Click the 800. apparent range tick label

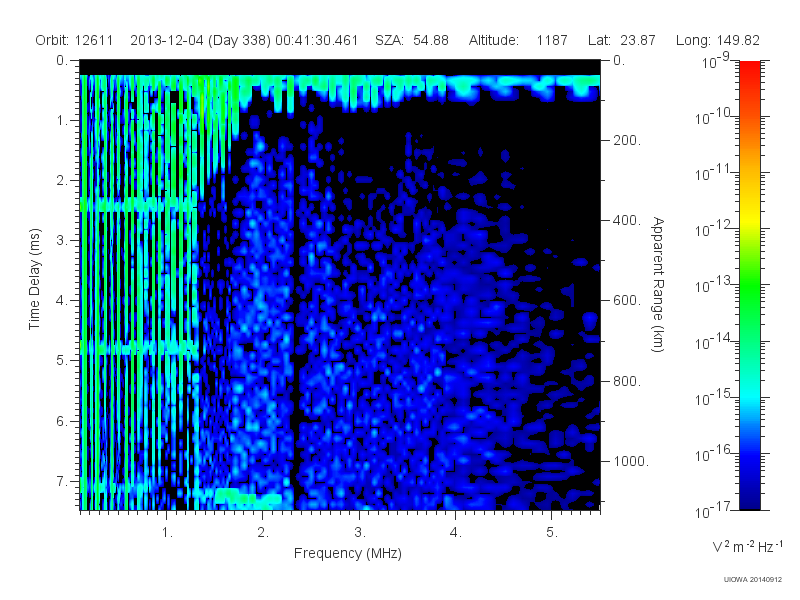tap(627, 381)
